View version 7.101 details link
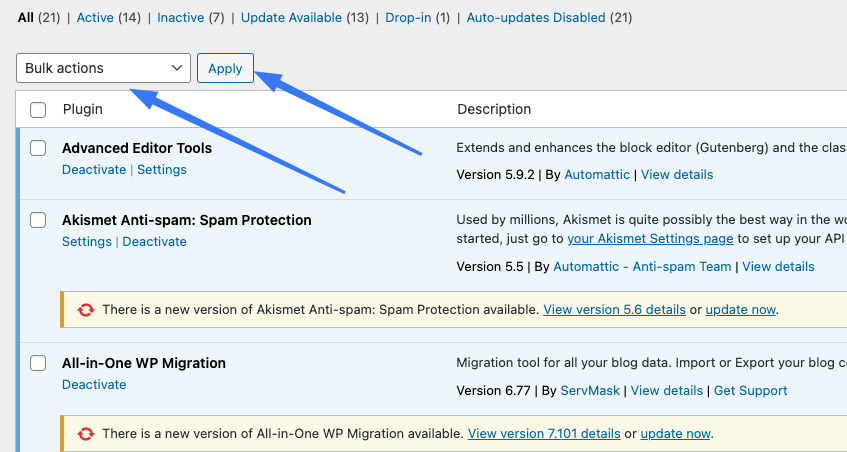Viewport: 847px width, 452px height. (544, 434)
